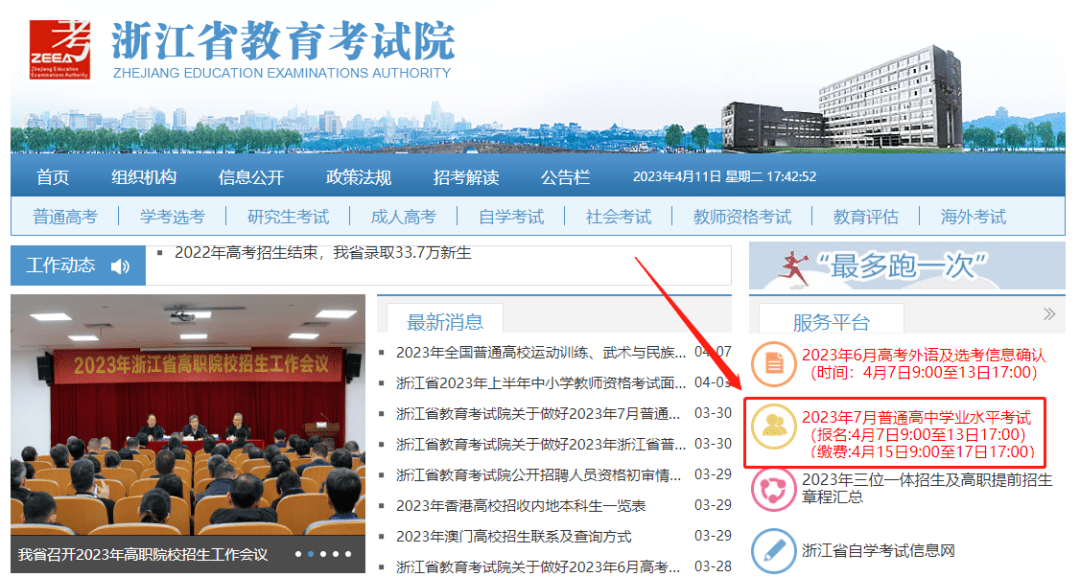
Task: Select the 自学考试 category
Action: coord(511,217)
